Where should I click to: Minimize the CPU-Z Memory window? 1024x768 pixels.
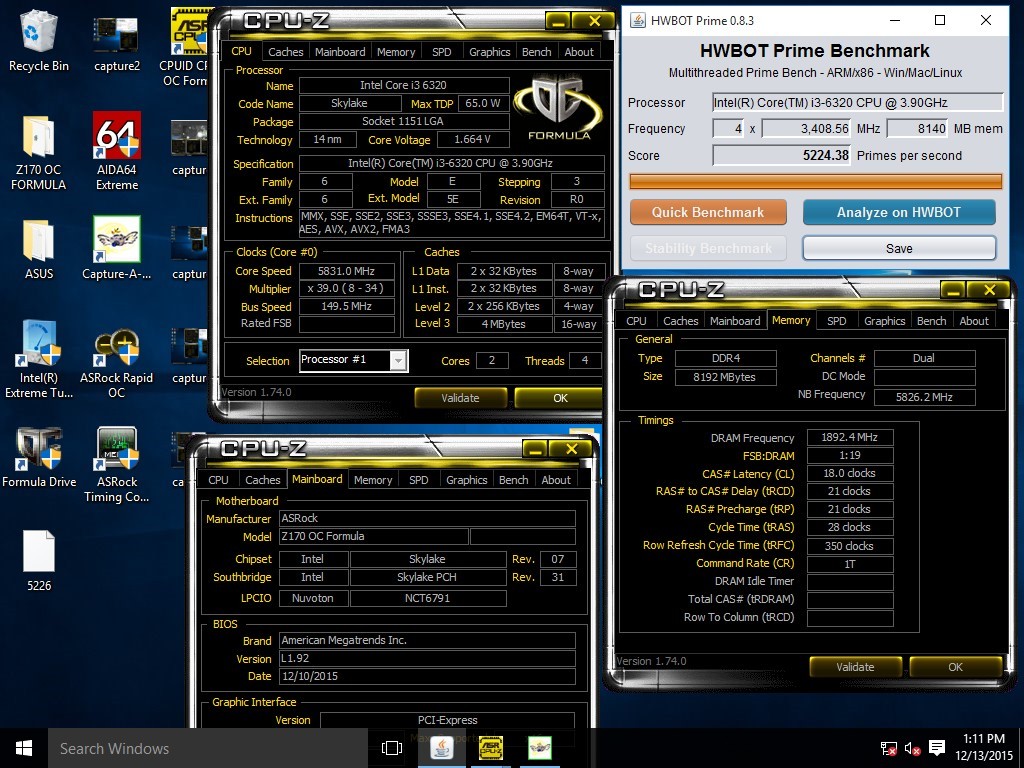click(953, 291)
